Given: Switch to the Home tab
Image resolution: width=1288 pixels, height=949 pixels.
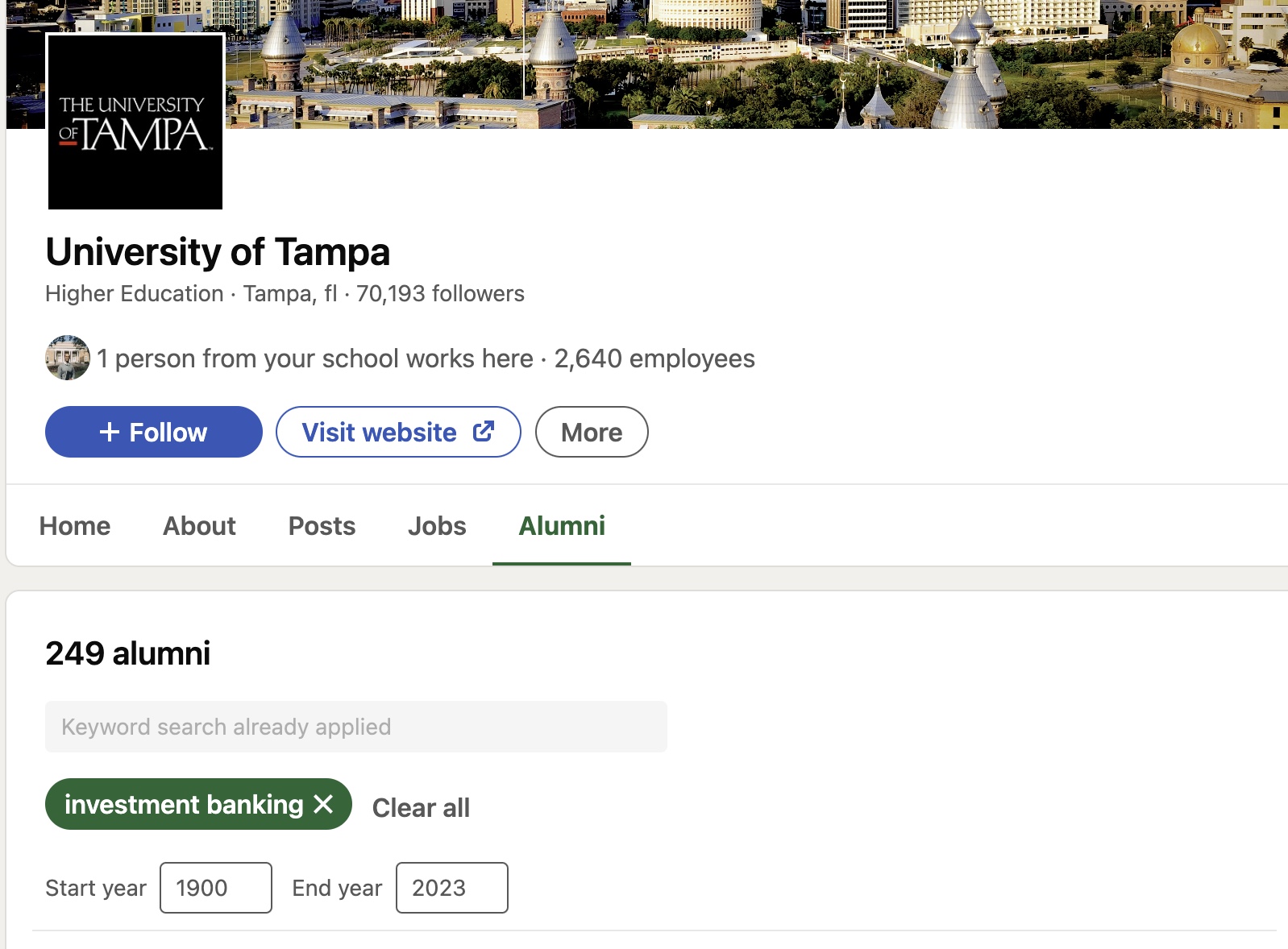Looking at the screenshot, I should pos(75,526).
